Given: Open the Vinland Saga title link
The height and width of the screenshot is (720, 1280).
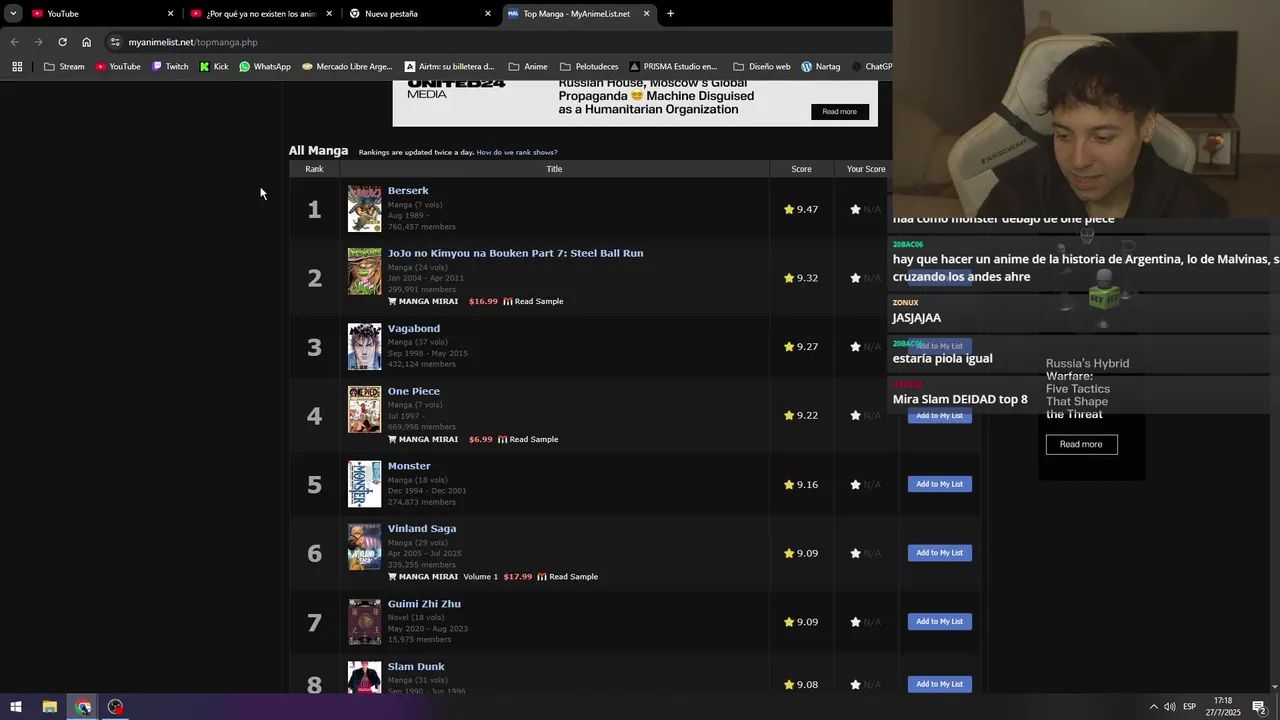Looking at the screenshot, I should [x=422, y=528].
